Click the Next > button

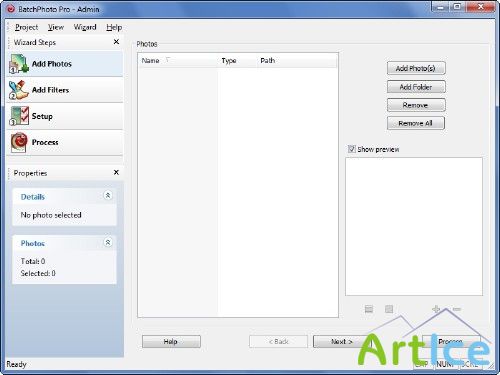click(x=342, y=342)
